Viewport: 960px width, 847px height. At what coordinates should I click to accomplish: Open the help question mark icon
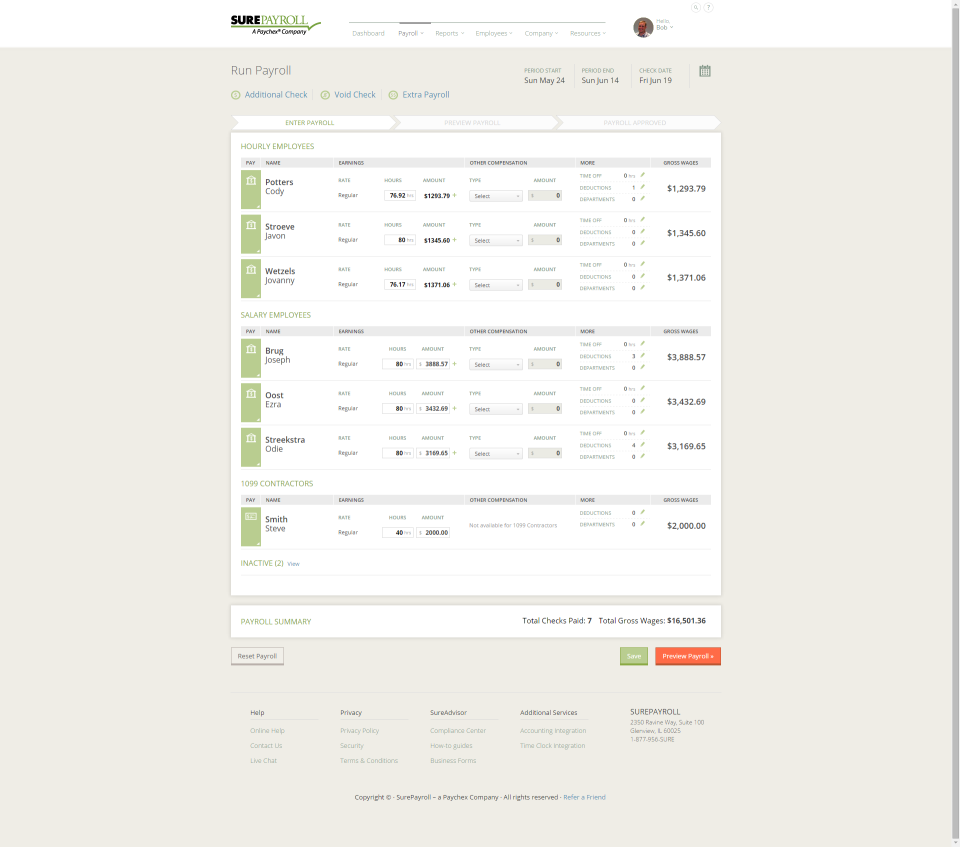[x=708, y=7]
